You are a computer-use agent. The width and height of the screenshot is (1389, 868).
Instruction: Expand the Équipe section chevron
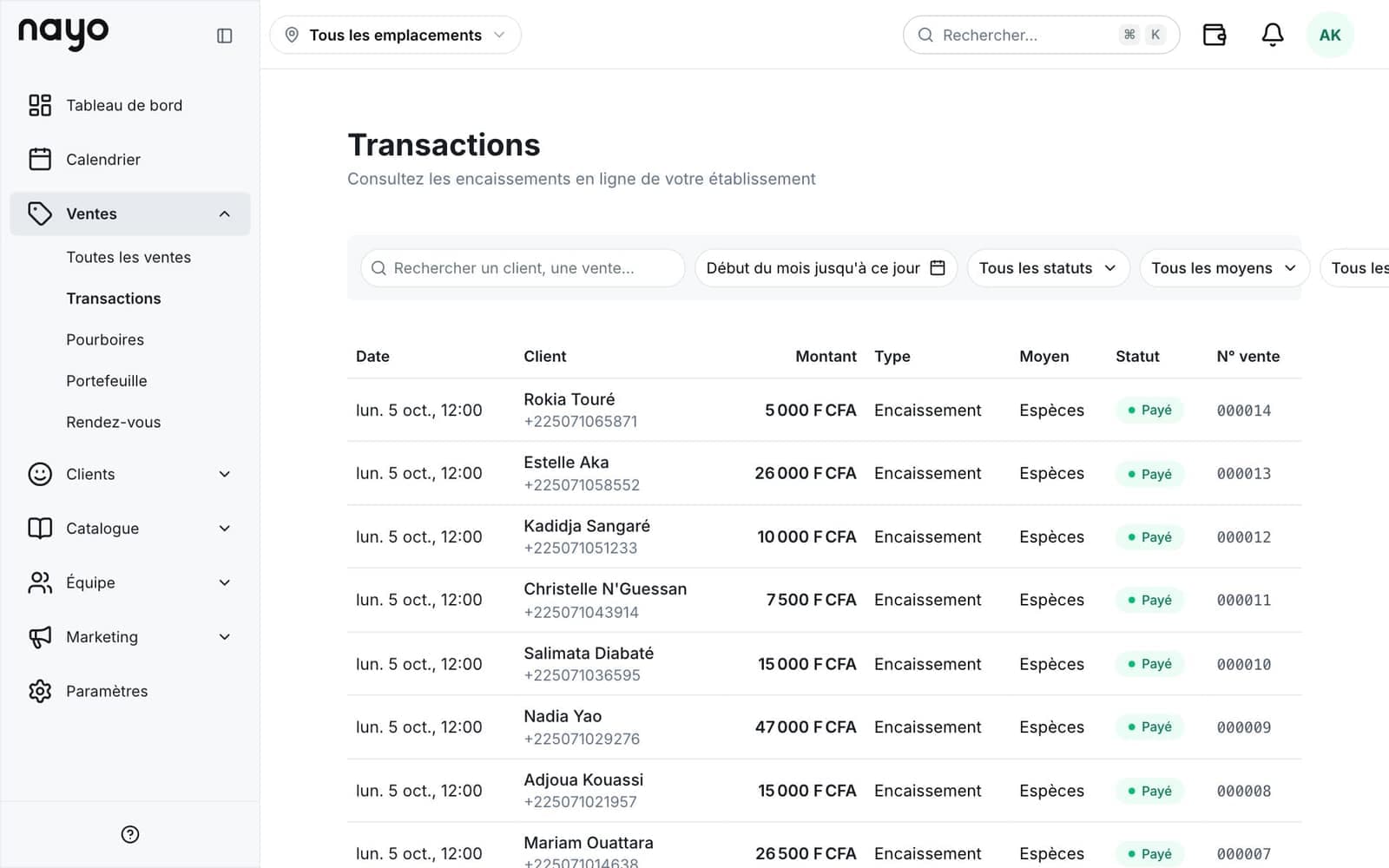coord(225,582)
